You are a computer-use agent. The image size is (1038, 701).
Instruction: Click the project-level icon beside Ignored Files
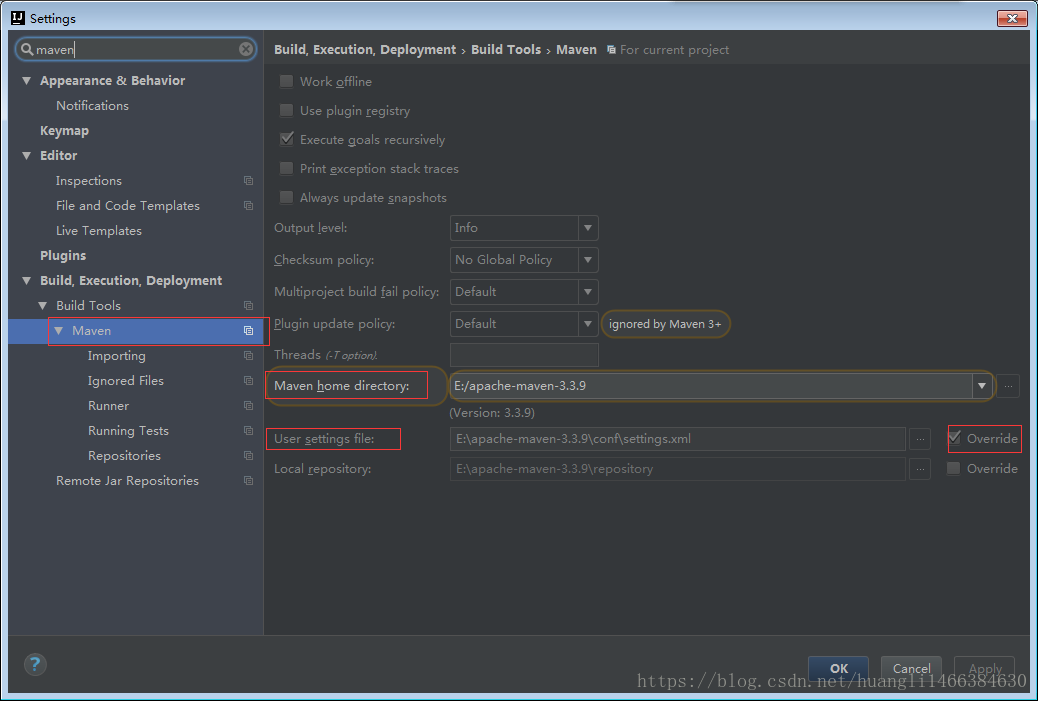(x=248, y=381)
